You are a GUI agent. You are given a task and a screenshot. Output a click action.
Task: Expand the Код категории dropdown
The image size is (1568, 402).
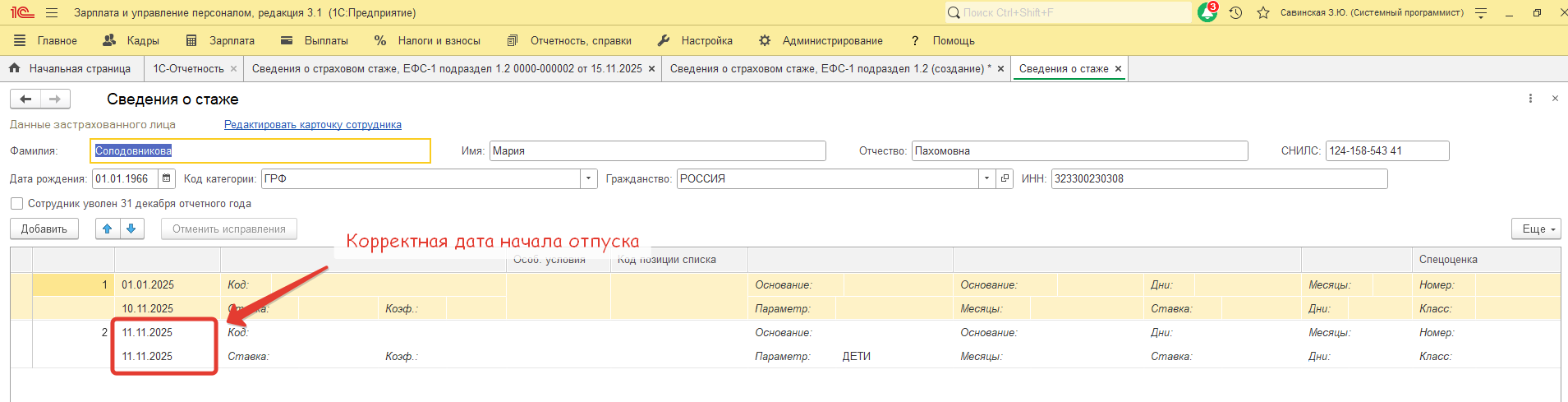[x=588, y=178]
